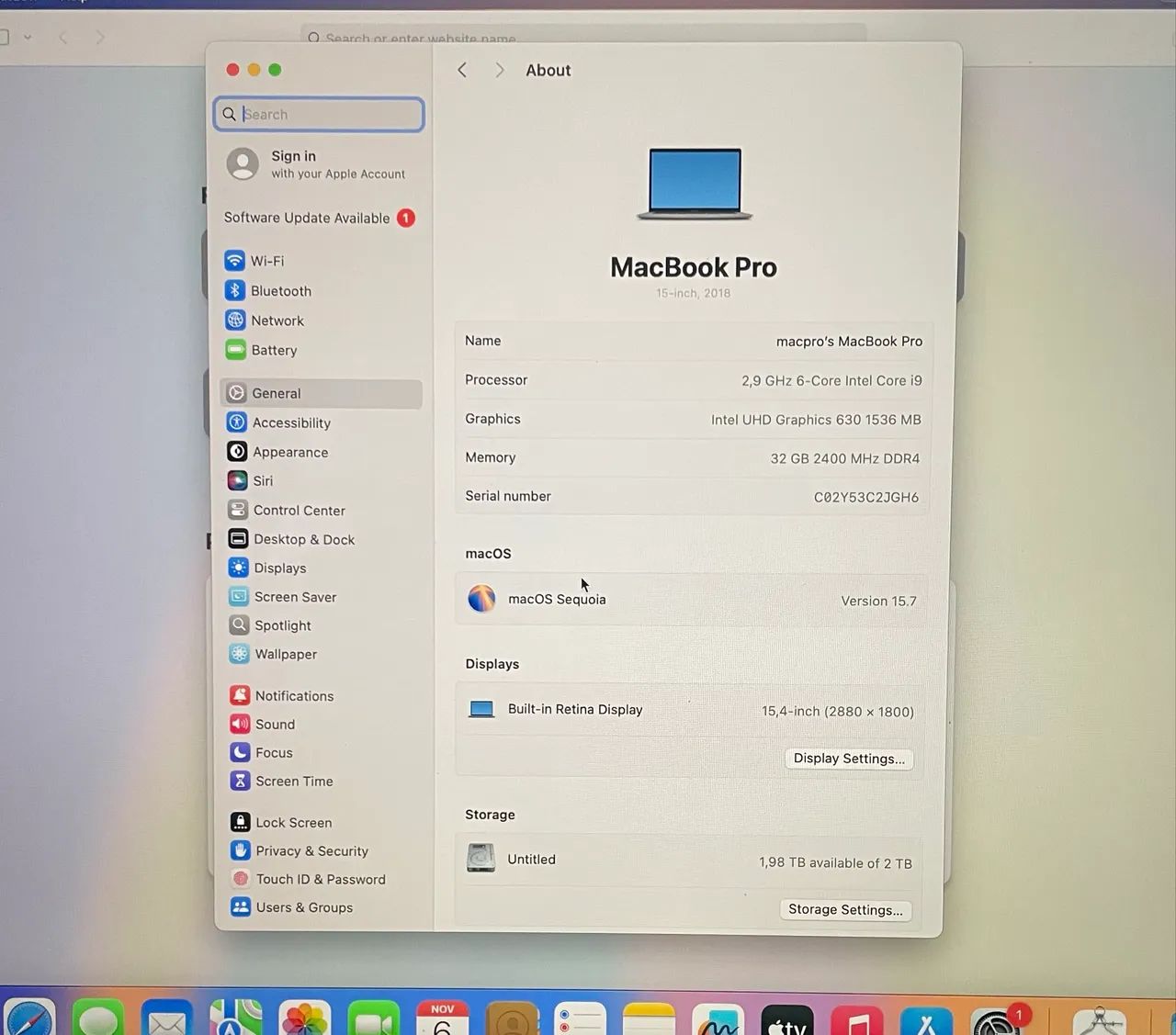Click the Search field in Settings
This screenshot has height=1035, width=1176.
[319, 114]
